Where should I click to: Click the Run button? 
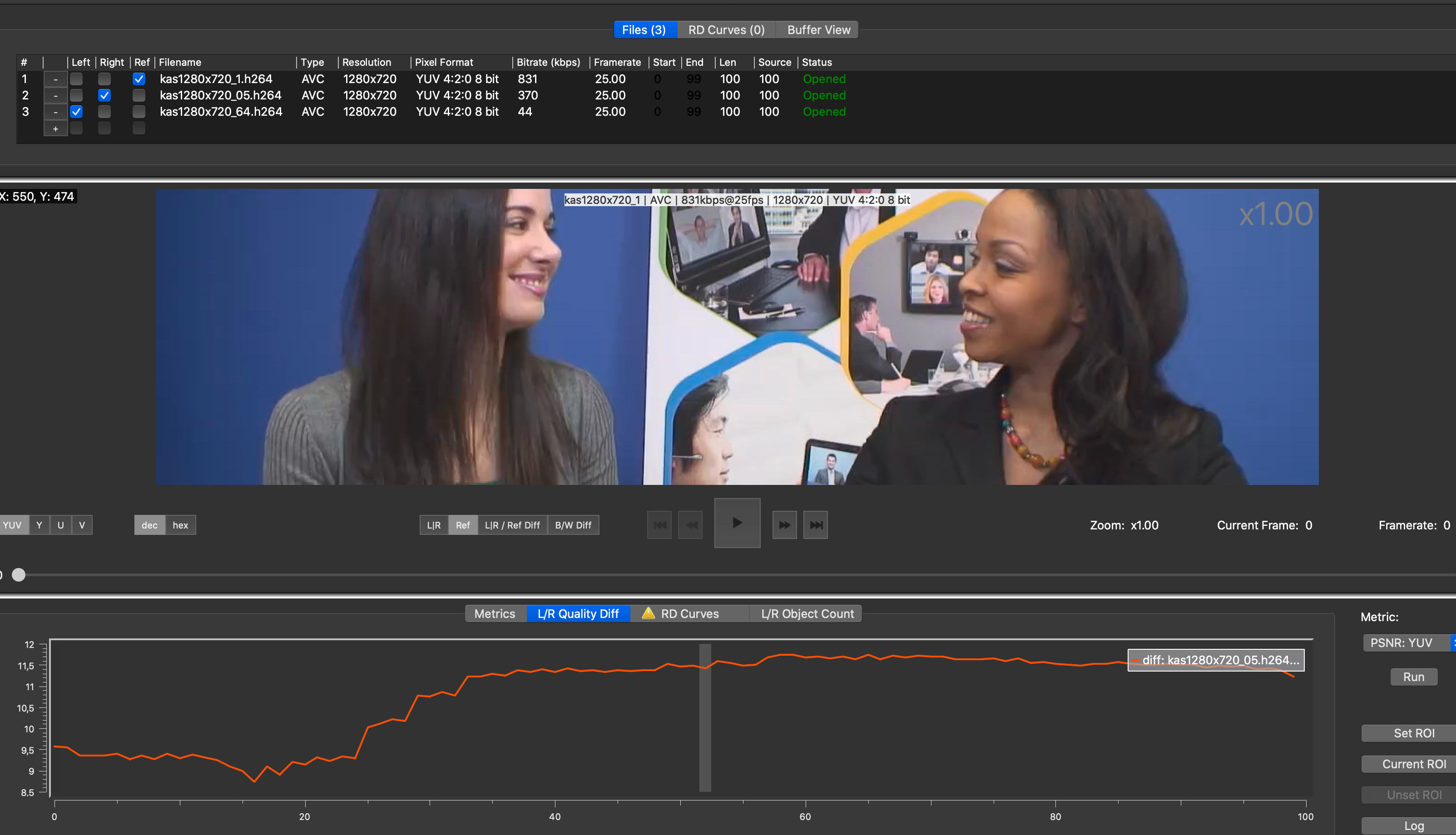click(x=1414, y=677)
